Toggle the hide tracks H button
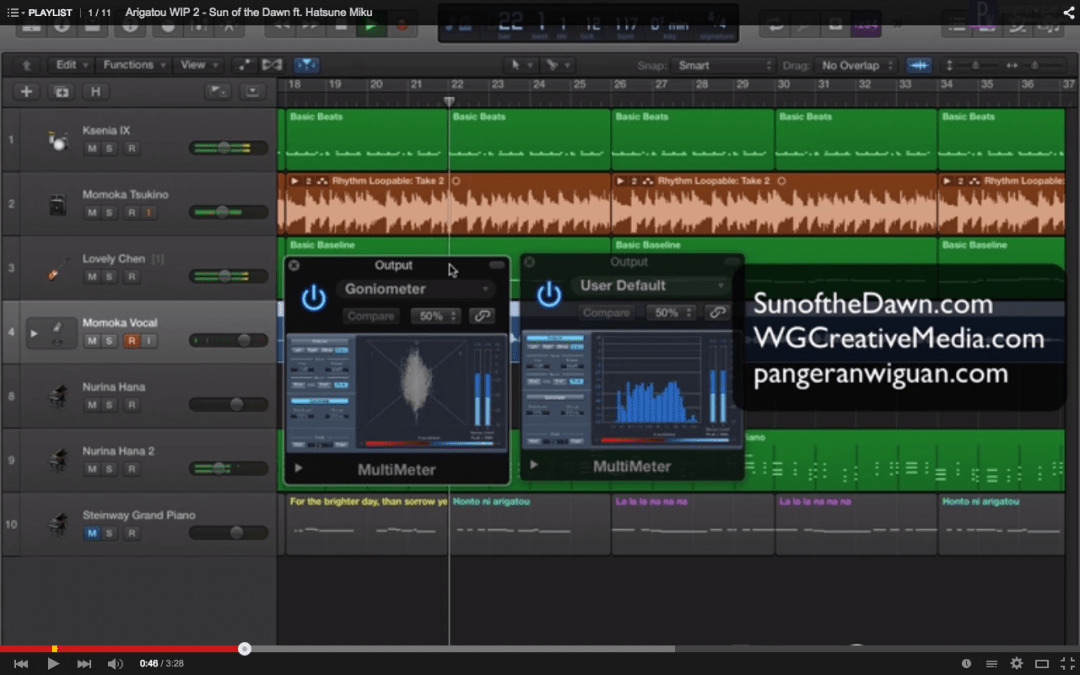 pyautogui.click(x=96, y=92)
